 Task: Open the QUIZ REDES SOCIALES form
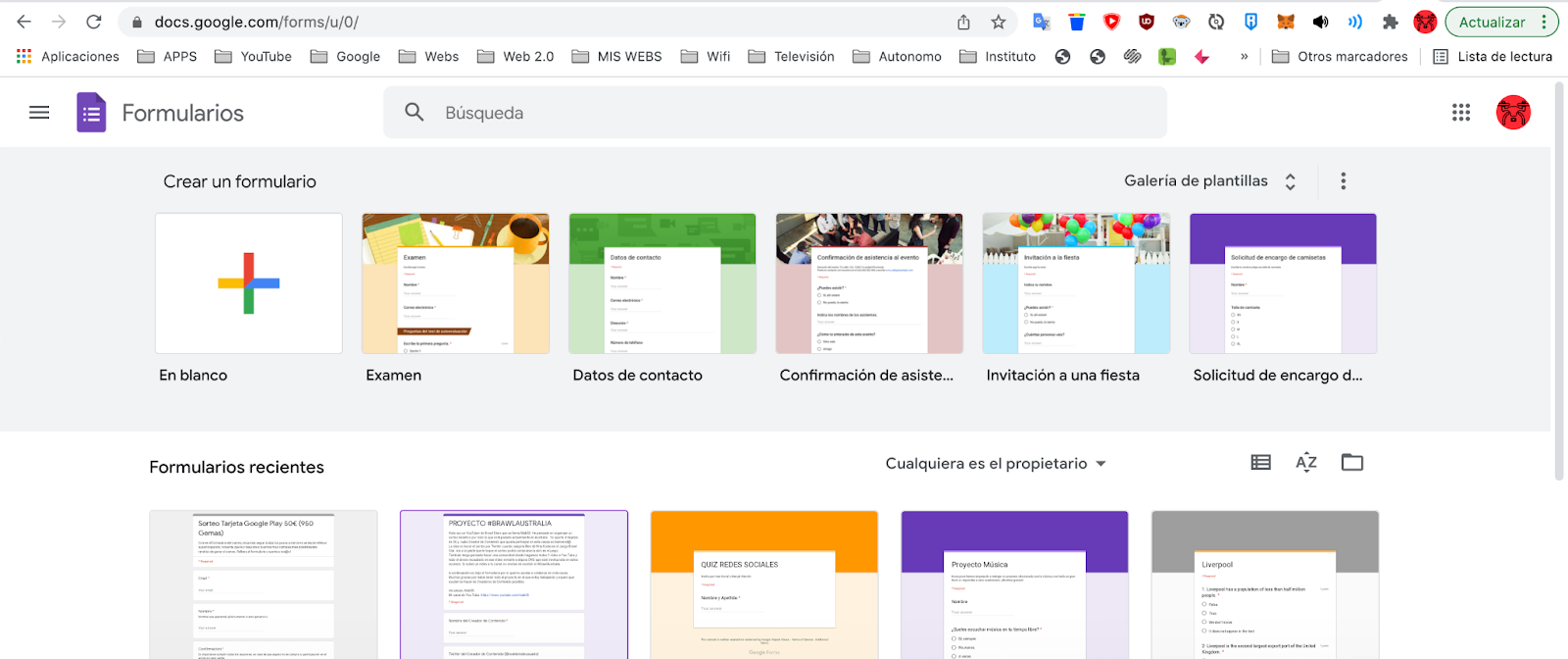click(x=764, y=584)
